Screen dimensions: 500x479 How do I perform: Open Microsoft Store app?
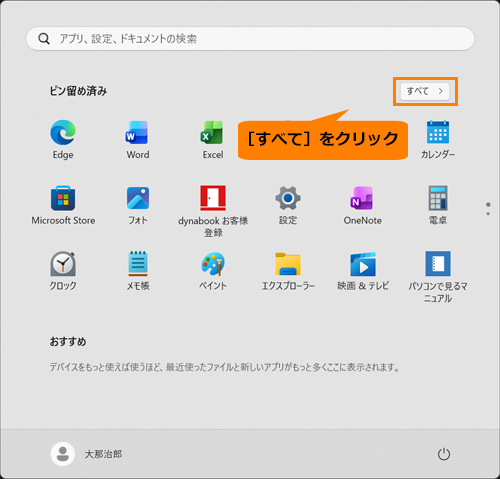[x=63, y=205]
